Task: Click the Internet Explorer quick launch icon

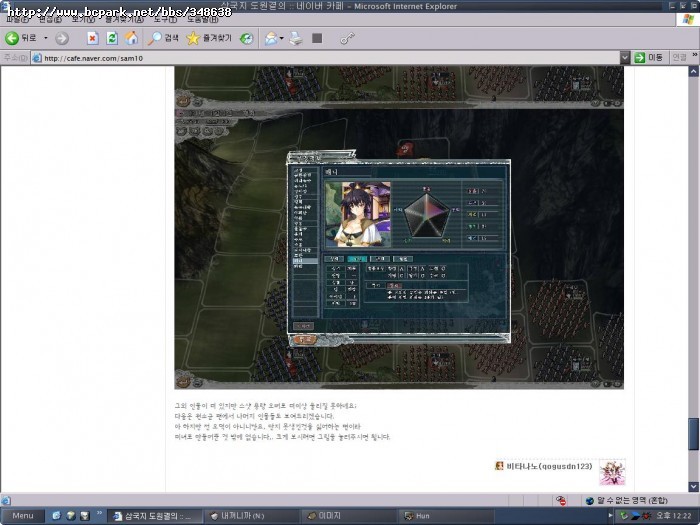Action: (56, 516)
